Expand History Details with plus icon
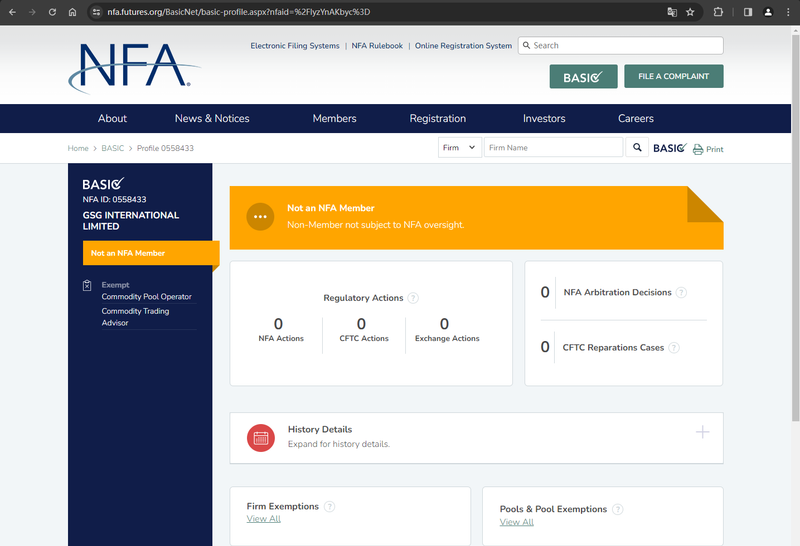This screenshot has height=546, width=800. click(702, 432)
